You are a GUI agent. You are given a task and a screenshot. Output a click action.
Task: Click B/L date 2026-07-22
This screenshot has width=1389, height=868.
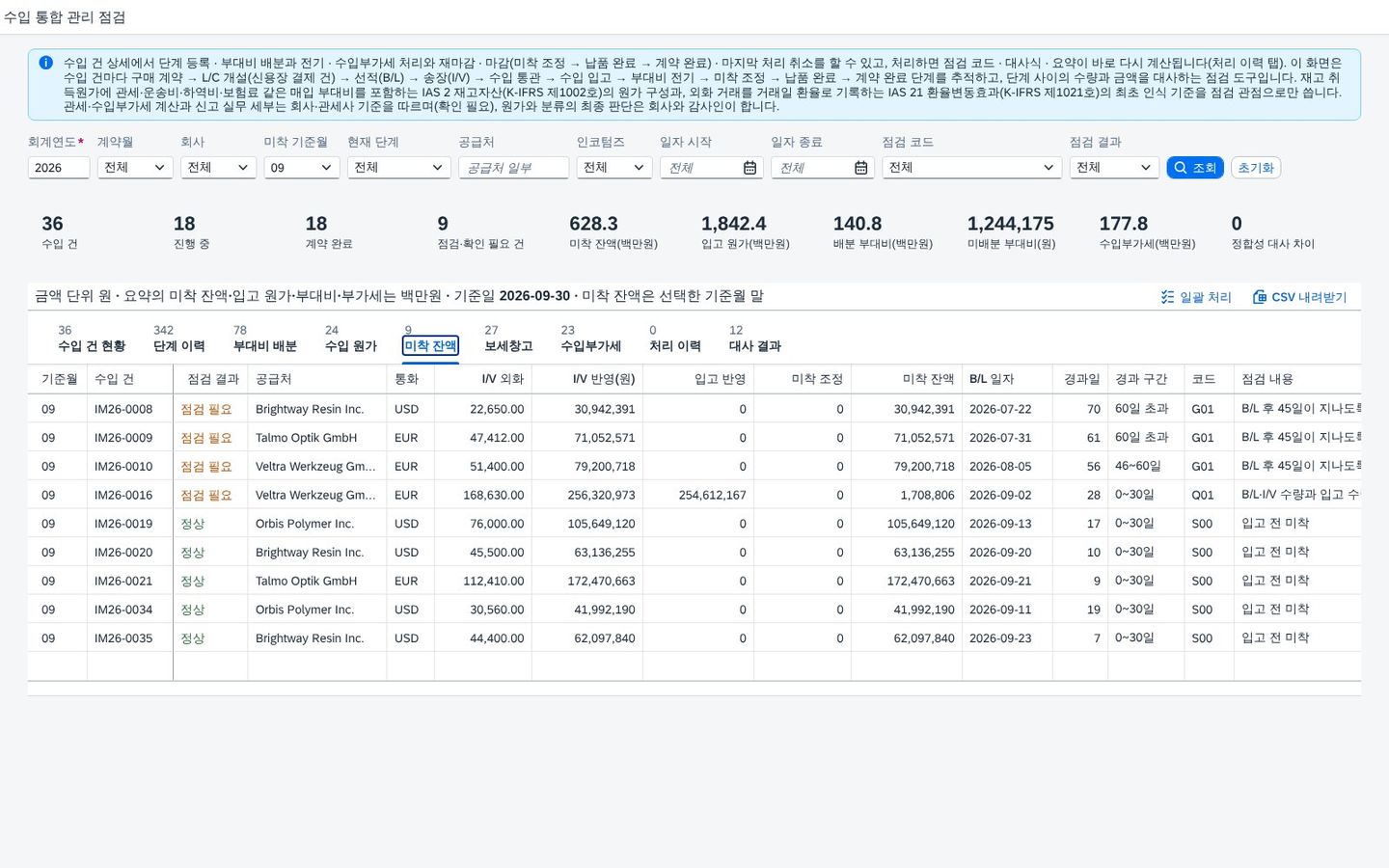(1000, 409)
